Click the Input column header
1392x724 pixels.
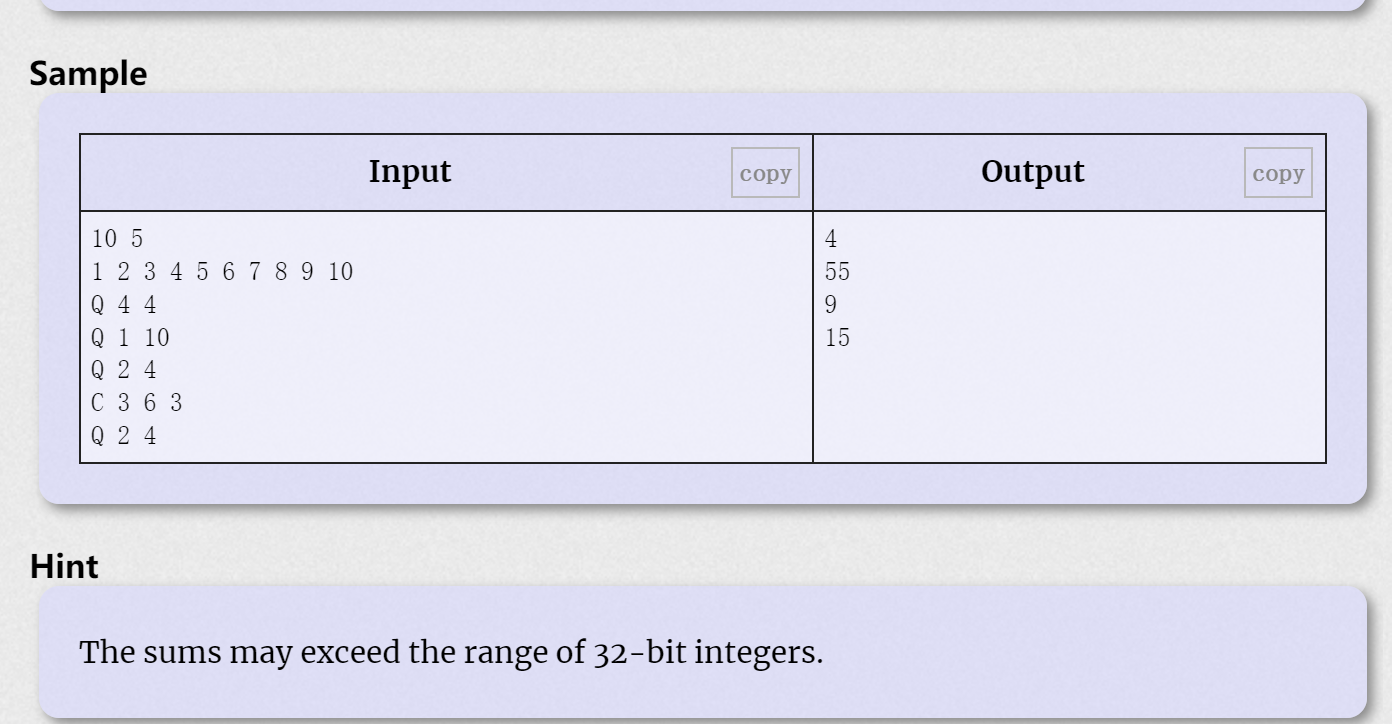click(410, 172)
